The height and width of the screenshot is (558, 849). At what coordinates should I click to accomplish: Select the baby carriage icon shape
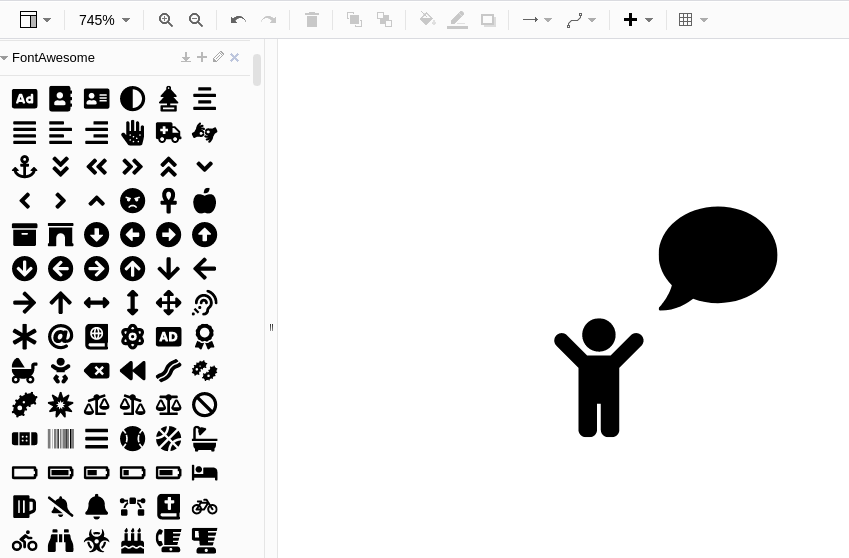pyautogui.click(x=24, y=371)
